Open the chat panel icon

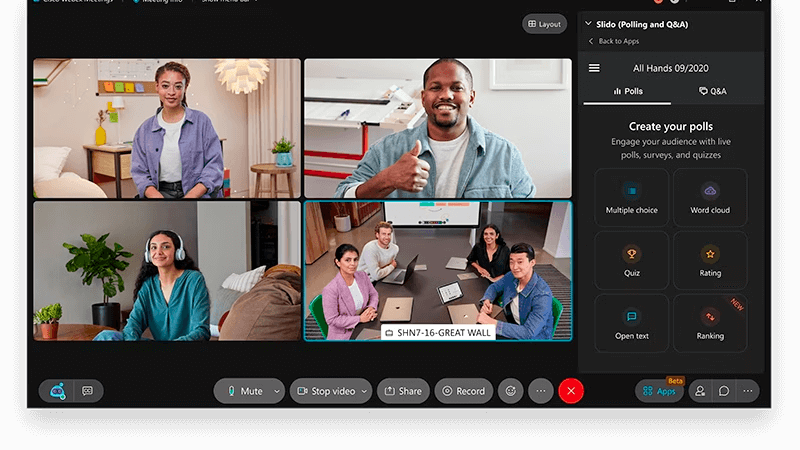[x=724, y=391]
